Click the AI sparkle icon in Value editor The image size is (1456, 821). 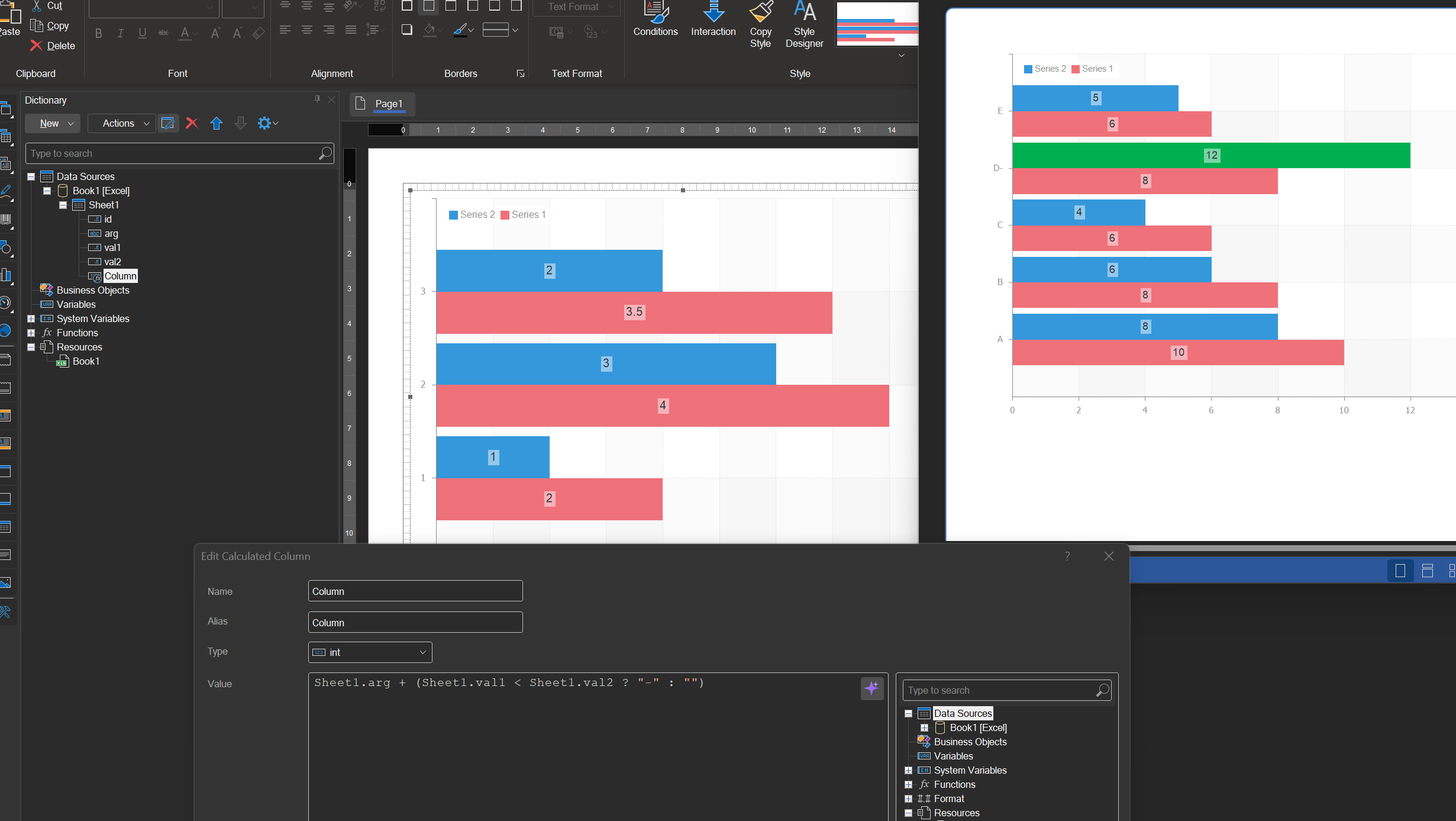coord(871,688)
